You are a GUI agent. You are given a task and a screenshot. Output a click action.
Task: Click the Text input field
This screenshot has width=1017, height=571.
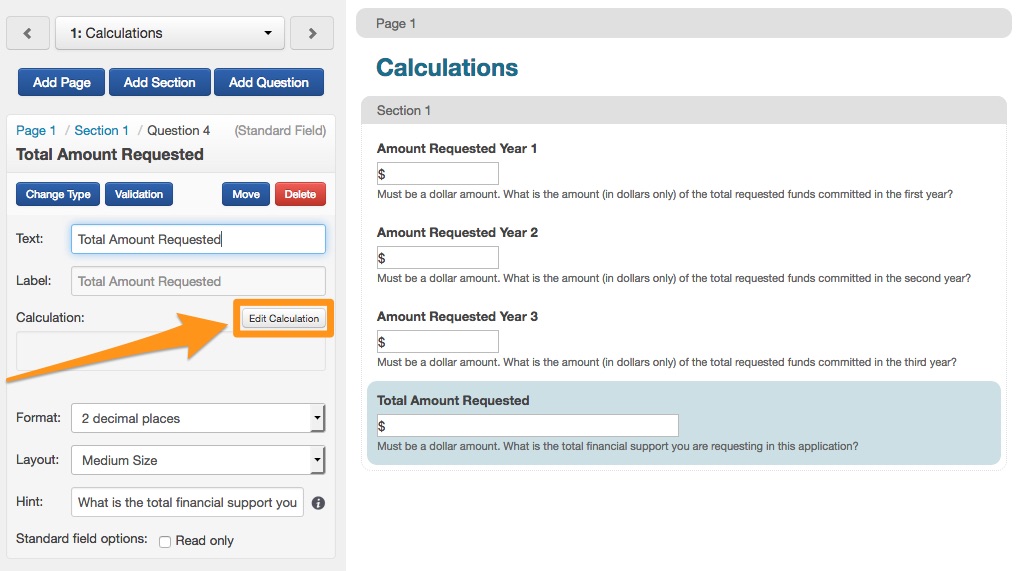(198, 239)
